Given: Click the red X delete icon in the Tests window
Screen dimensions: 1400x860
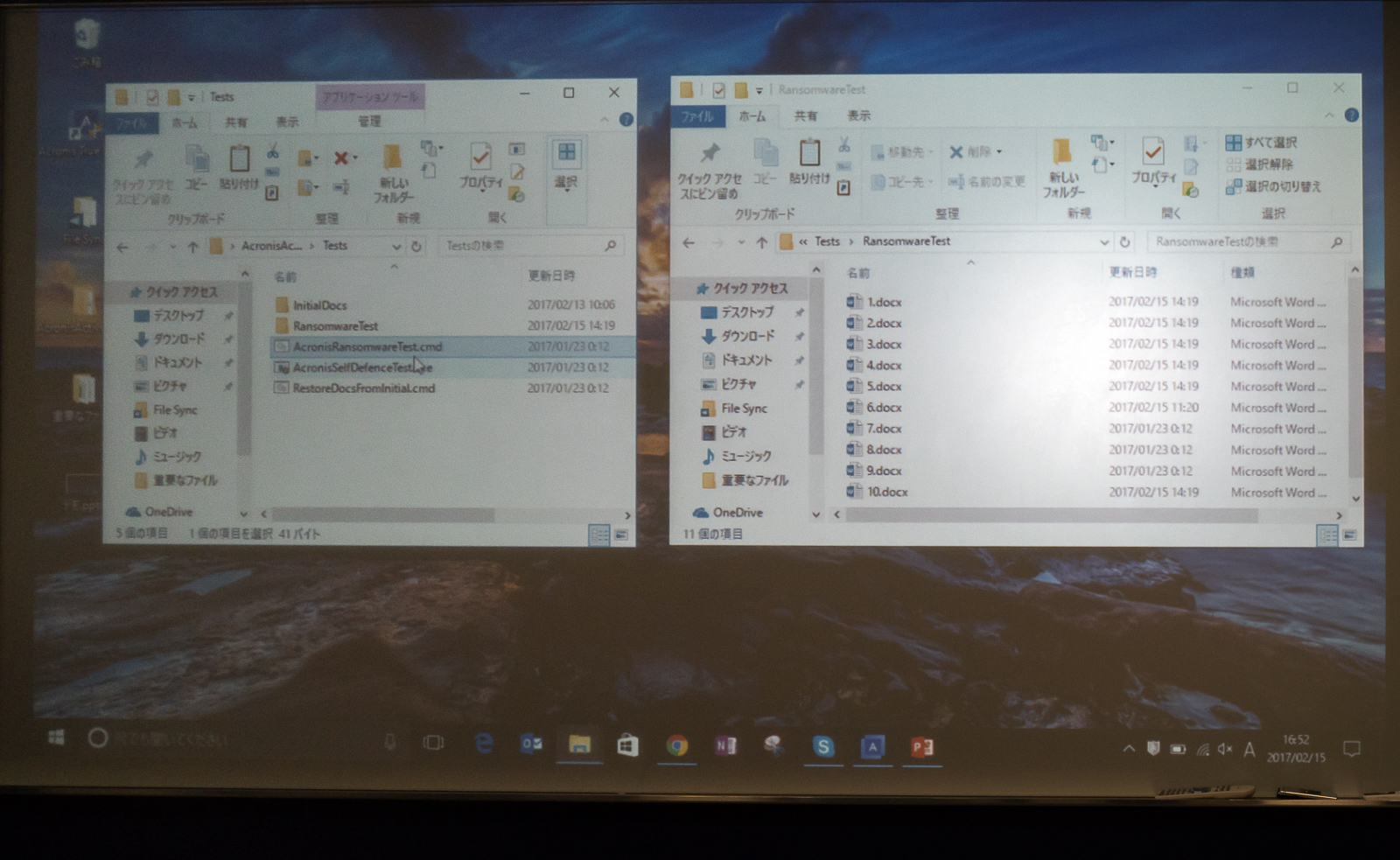Looking at the screenshot, I should coord(341,157).
